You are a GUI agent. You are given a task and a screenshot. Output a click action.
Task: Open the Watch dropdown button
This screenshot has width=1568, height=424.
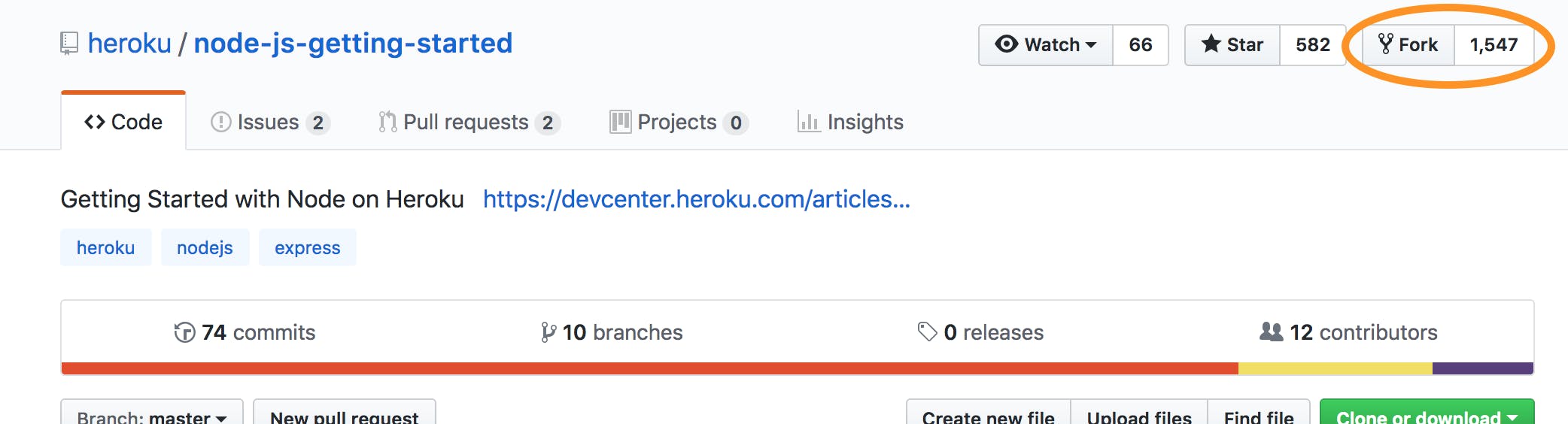pos(1045,45)
